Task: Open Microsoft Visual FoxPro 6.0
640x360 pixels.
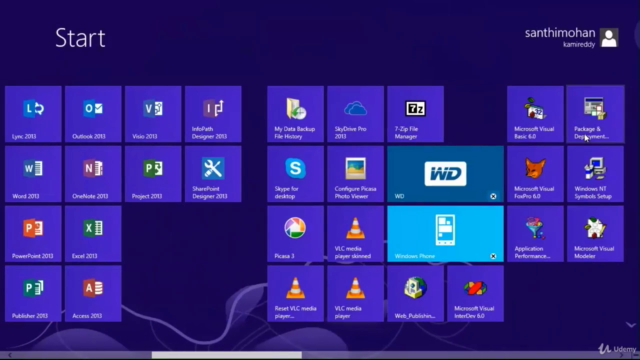Action: (535, 174)
